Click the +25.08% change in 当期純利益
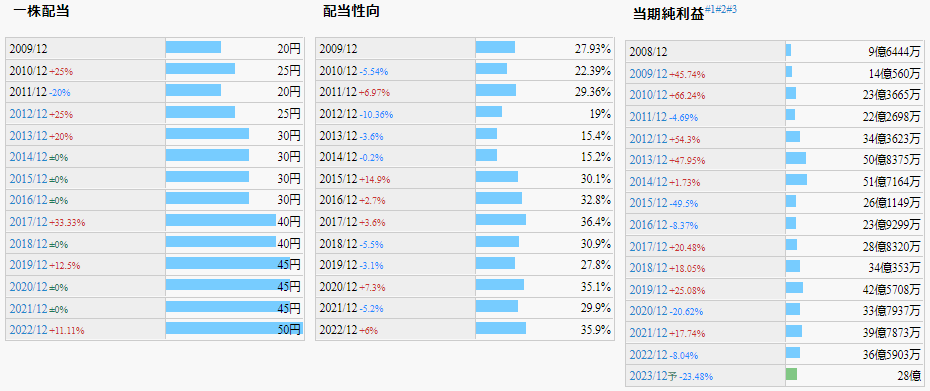Viewport: 930px width, 391px height. tap(687, 291)
